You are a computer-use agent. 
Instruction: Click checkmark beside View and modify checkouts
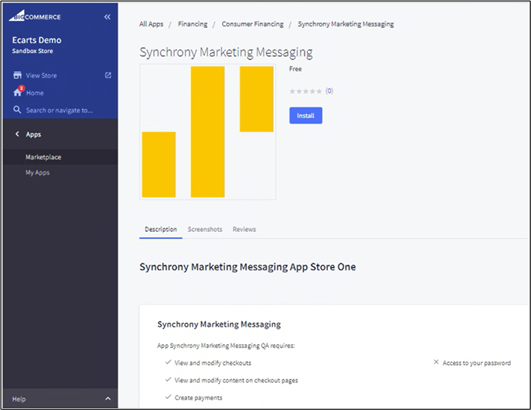[168, 362]
